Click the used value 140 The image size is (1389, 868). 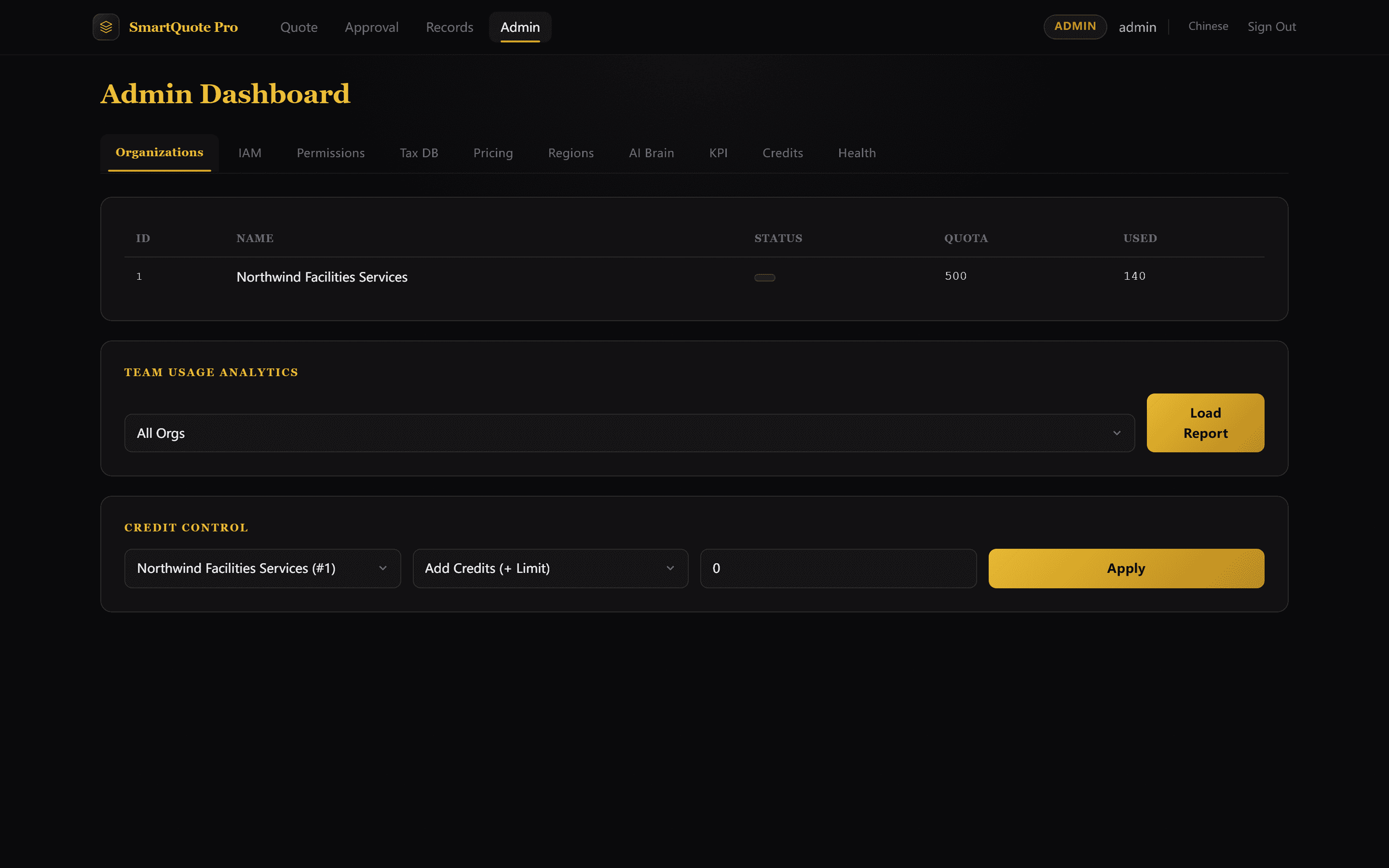pos(1134,276)
